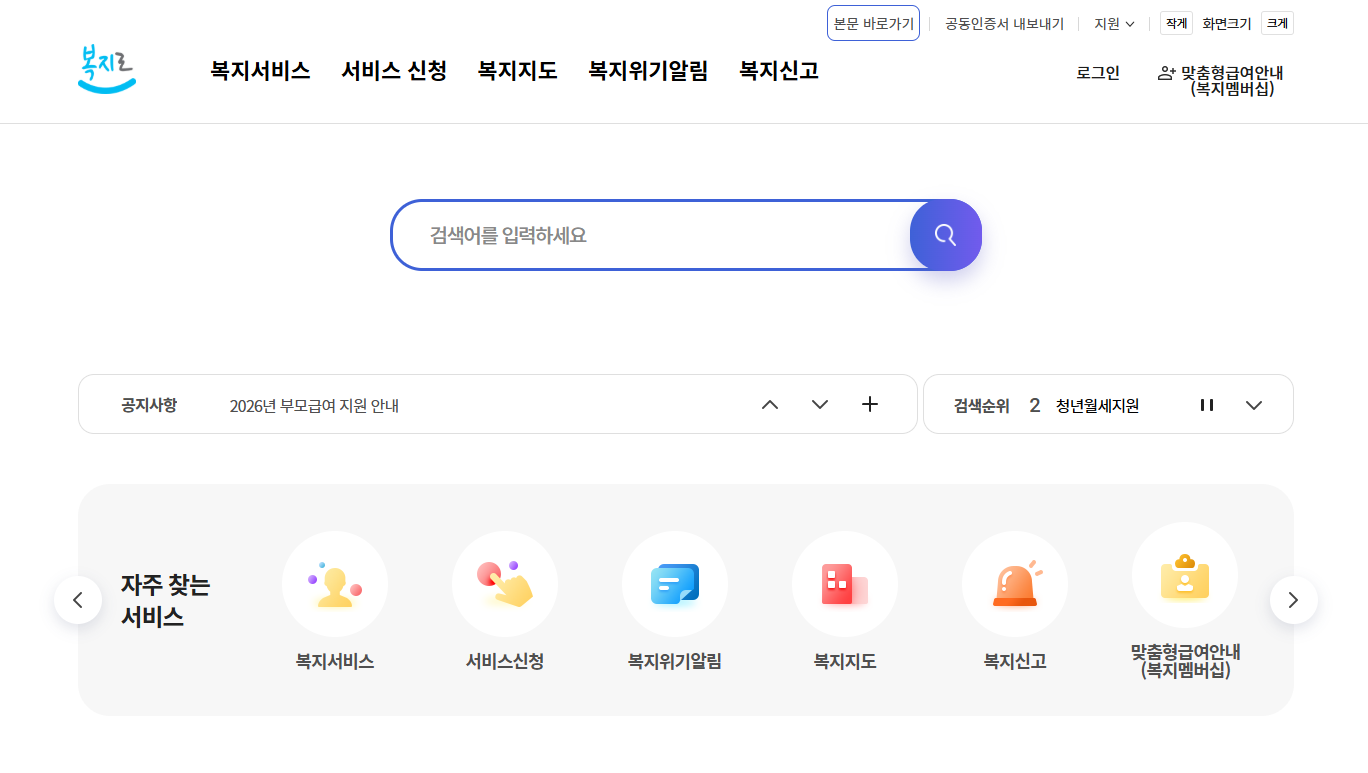The height and width of the screenshot is (773, 1368).
Task: Click 공동인증서 내보내기 link
Action: click(1004, 23)
